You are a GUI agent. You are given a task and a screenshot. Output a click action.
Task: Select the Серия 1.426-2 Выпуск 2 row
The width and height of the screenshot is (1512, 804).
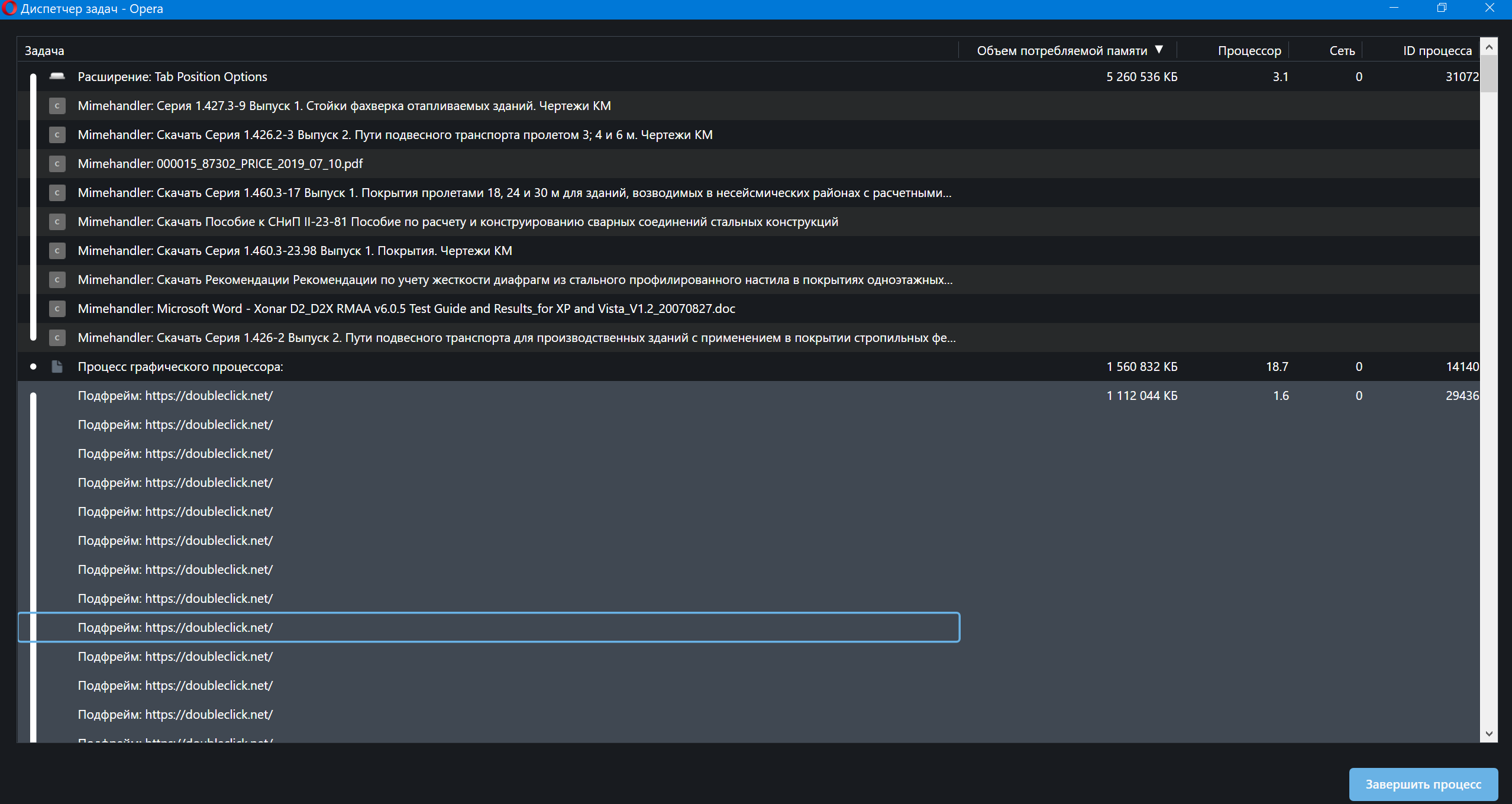[x=748, y=338]
